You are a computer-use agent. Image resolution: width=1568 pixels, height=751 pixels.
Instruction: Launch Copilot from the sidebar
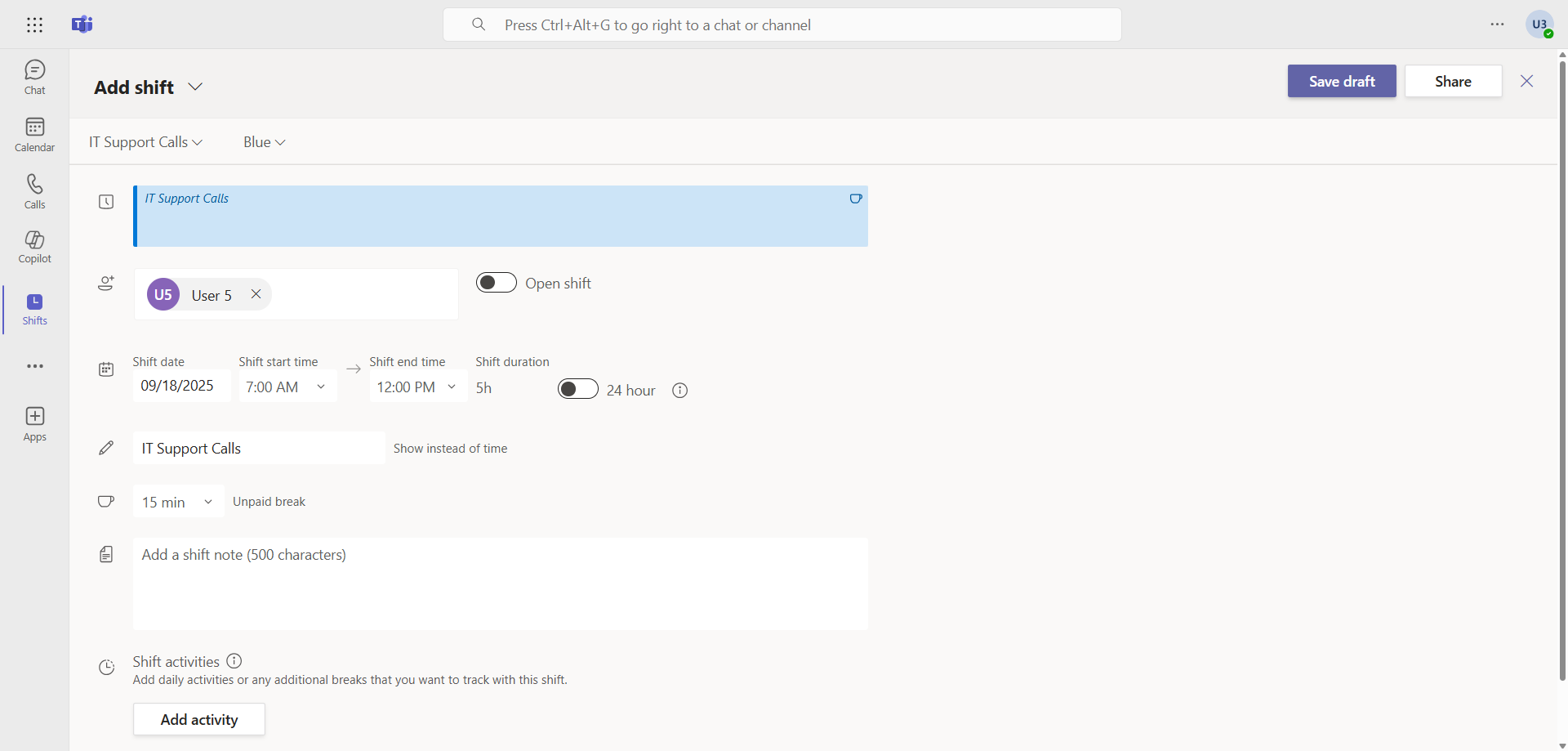[x=34, y=246]
